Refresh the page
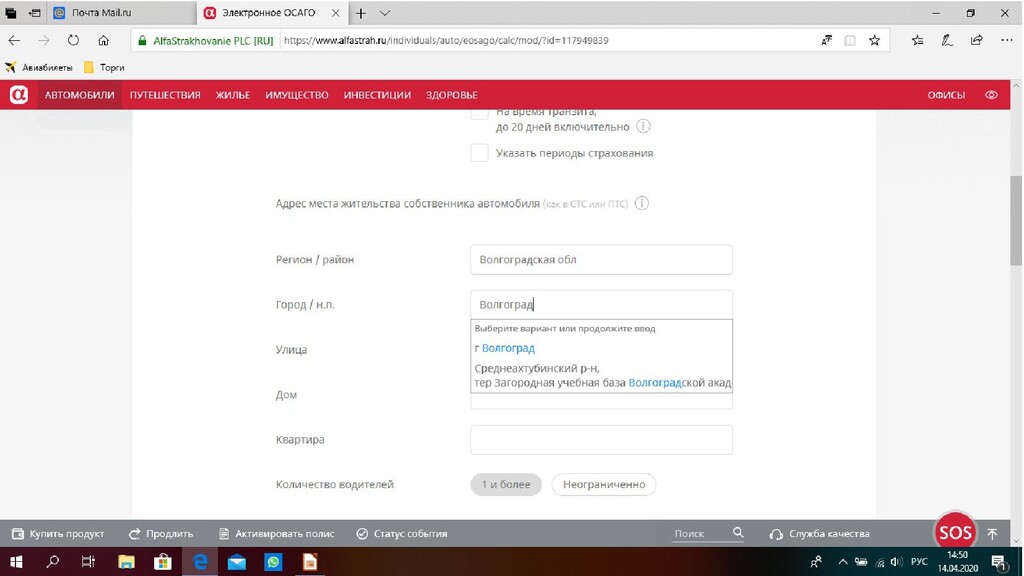Screen dimensions: 1024x576 click(73, 40)
